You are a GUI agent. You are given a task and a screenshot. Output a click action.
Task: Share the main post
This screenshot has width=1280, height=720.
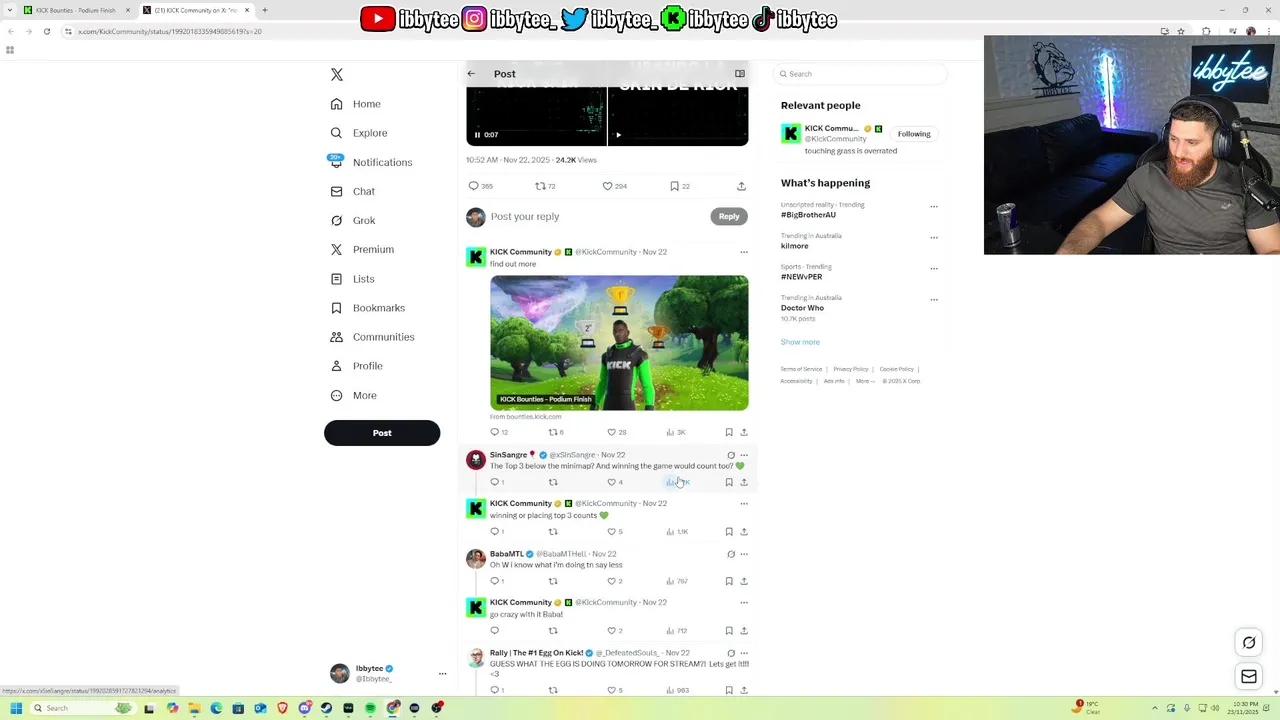coord(741,186)
